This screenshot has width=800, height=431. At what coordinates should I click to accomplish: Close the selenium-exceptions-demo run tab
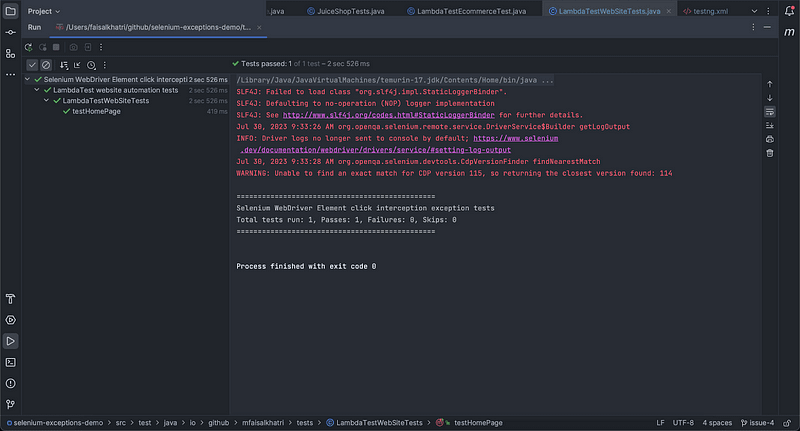tap(259, 28)
